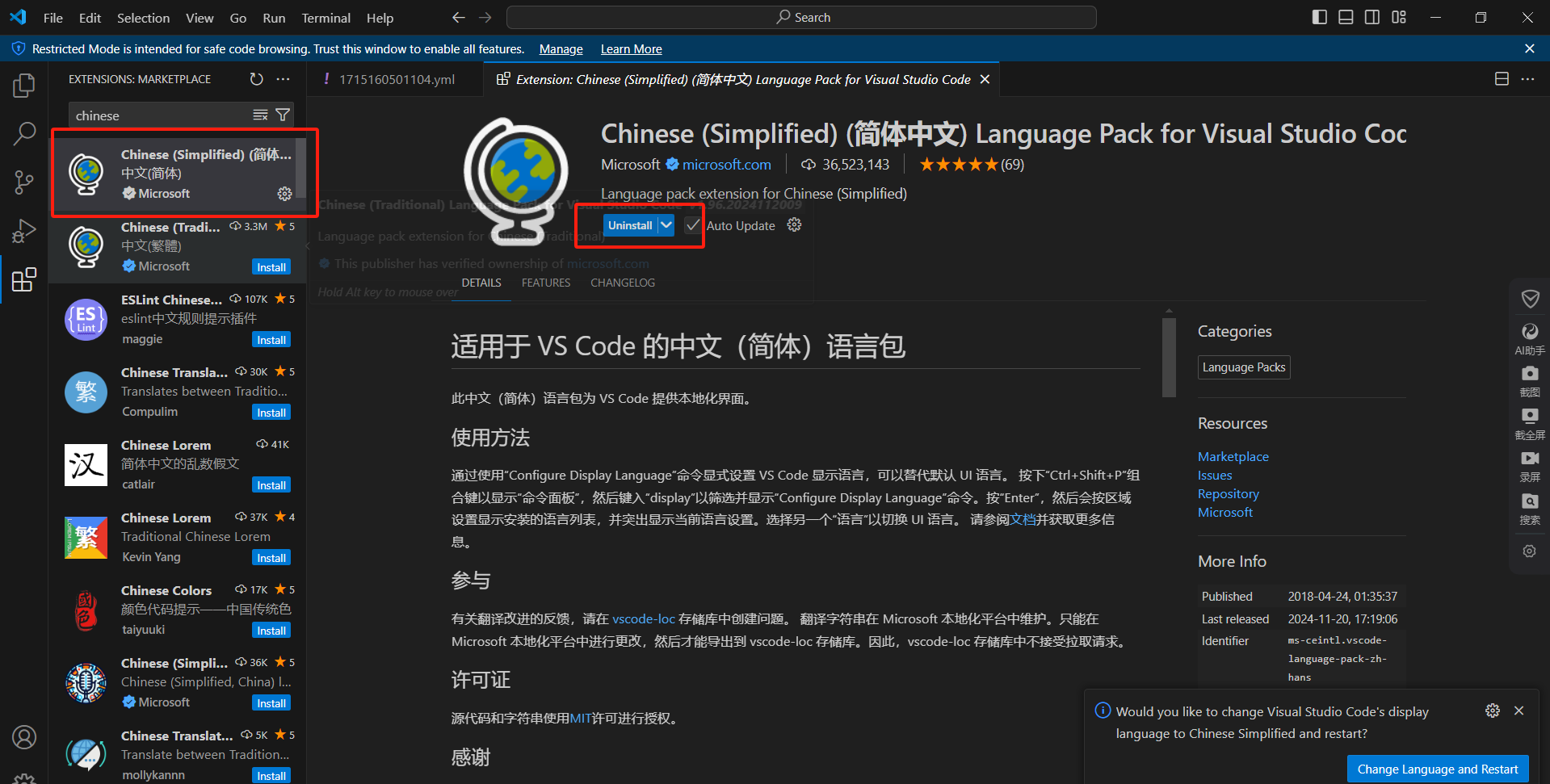Click the five-star rating
Screen dimensions: 1550x784
pyautogui.click(x=959, y=165)
